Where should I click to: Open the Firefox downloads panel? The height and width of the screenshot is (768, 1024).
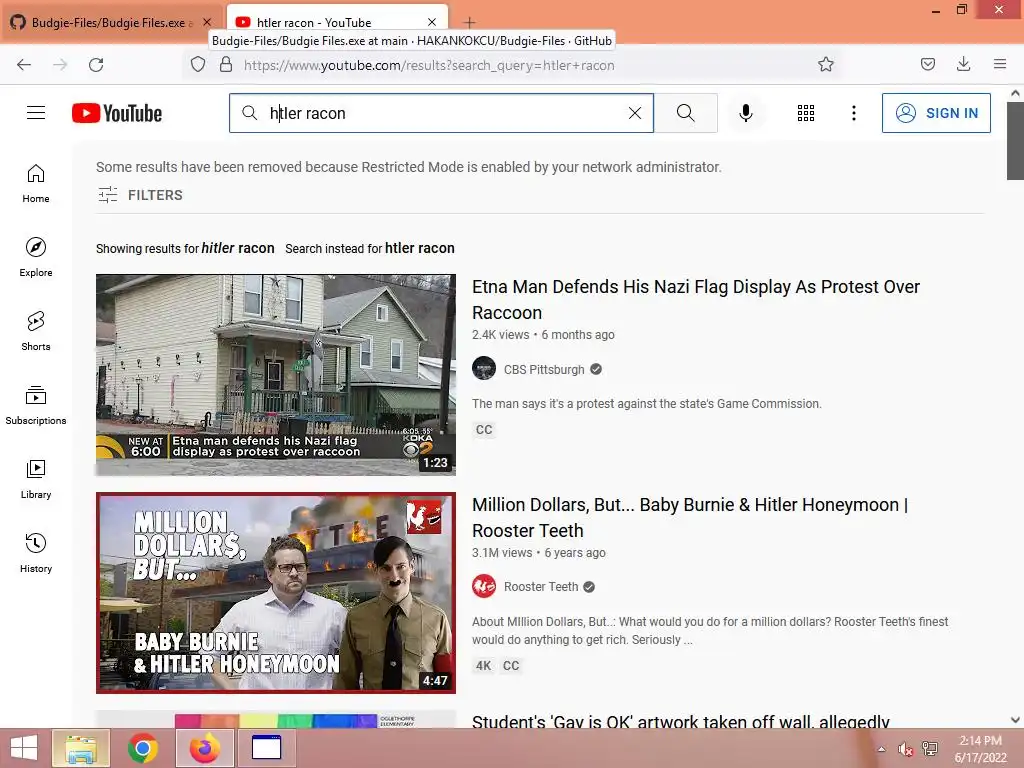[963, 64]
